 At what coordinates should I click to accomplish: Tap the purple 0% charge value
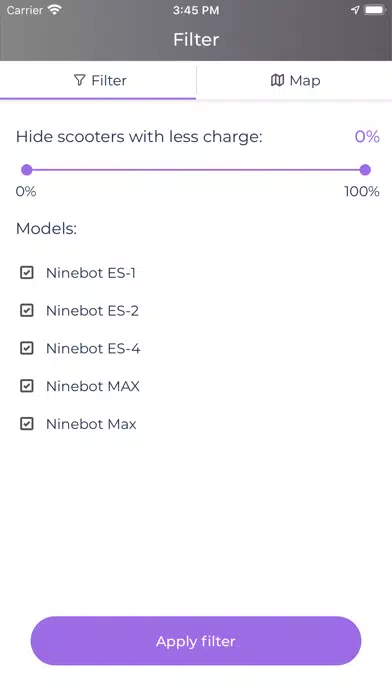[367, 136]
